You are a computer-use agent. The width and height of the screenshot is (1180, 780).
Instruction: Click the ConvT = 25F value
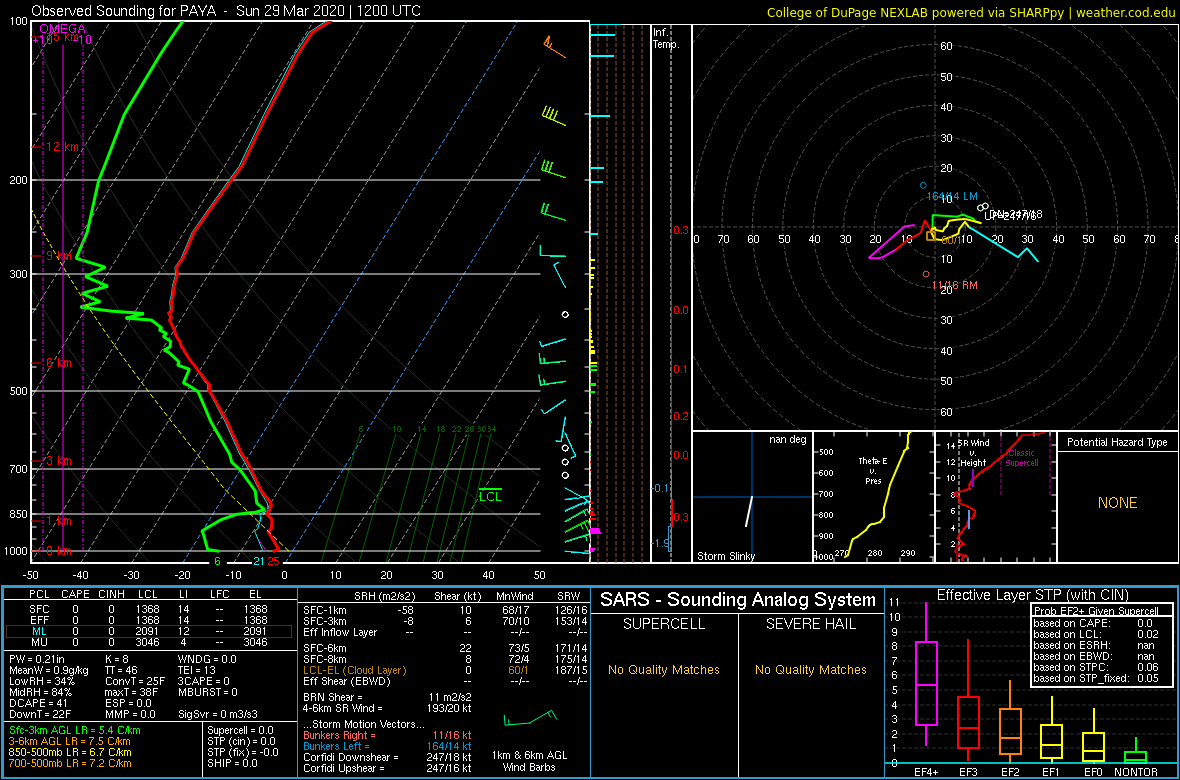135,682
